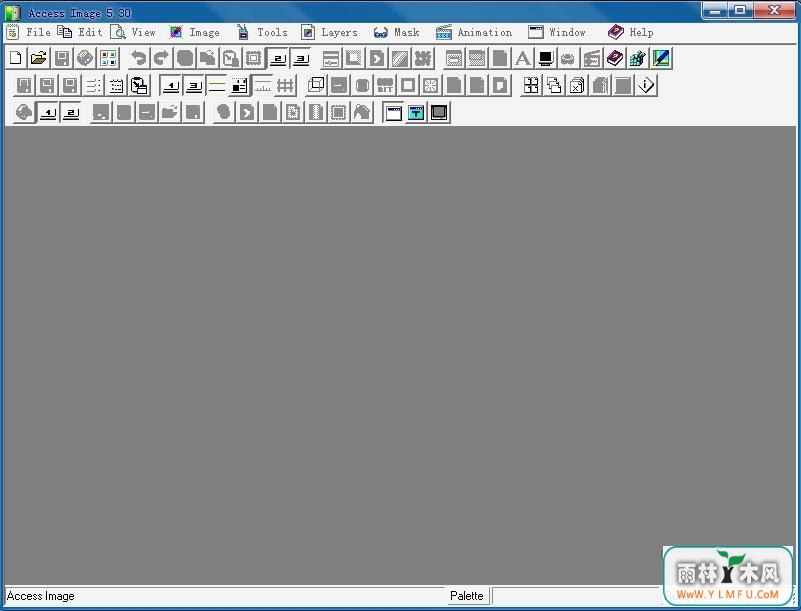
Task: Toggle the cyan window with T icon
Action: pos(416,112)
